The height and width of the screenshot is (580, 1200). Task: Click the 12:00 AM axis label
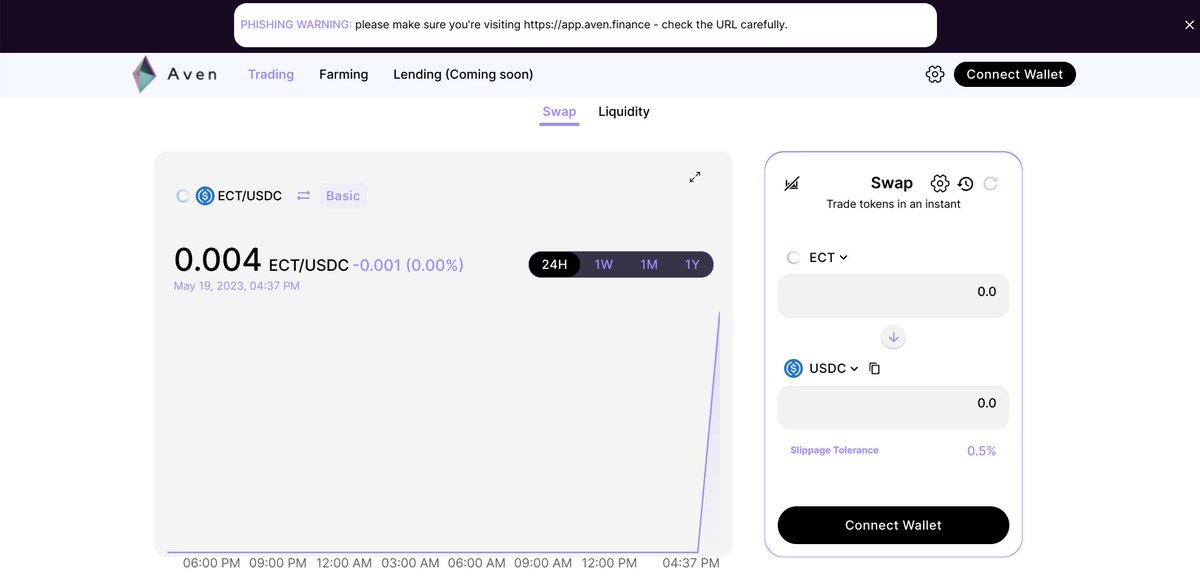344,563
